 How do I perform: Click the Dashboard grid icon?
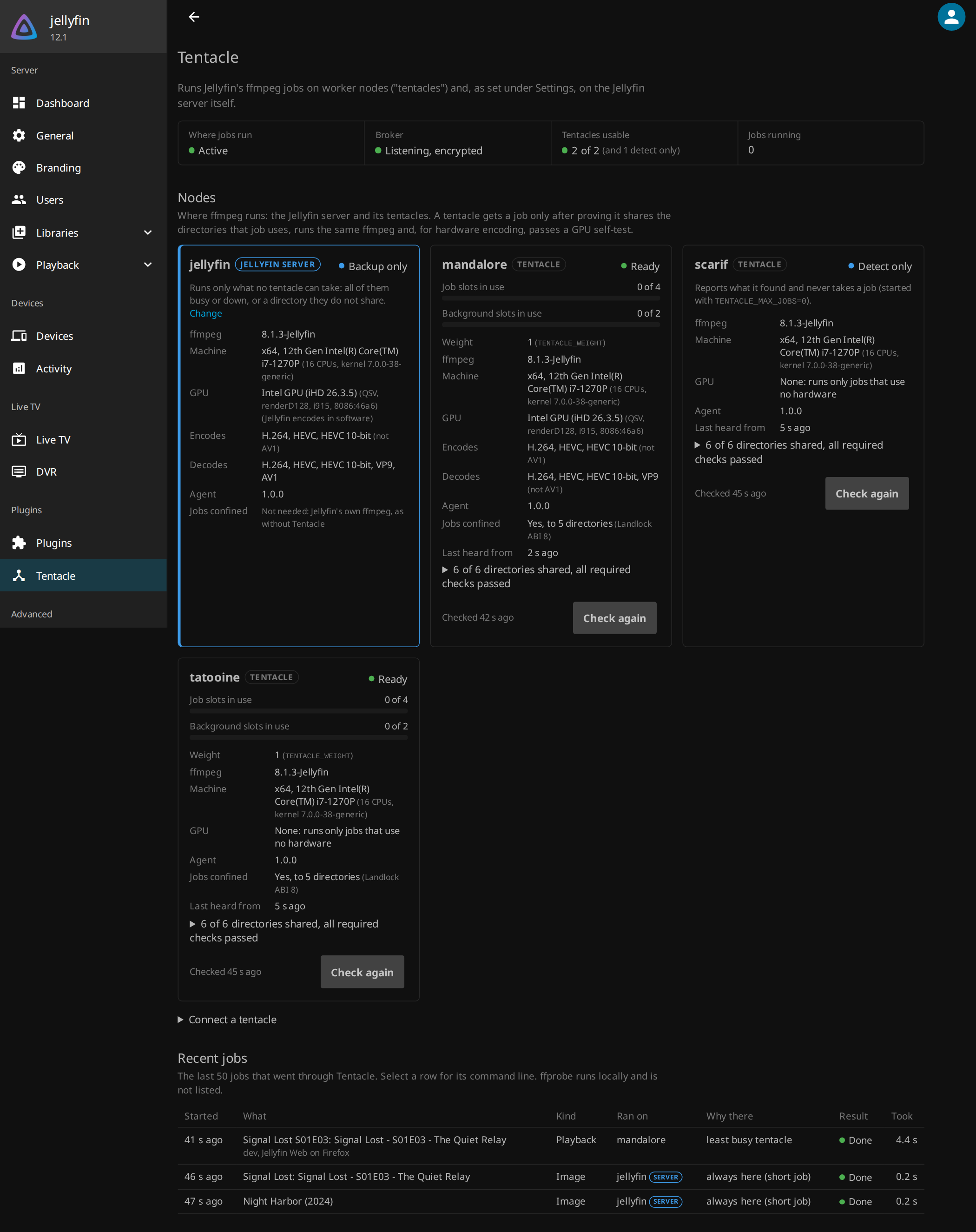pos(19,103)
